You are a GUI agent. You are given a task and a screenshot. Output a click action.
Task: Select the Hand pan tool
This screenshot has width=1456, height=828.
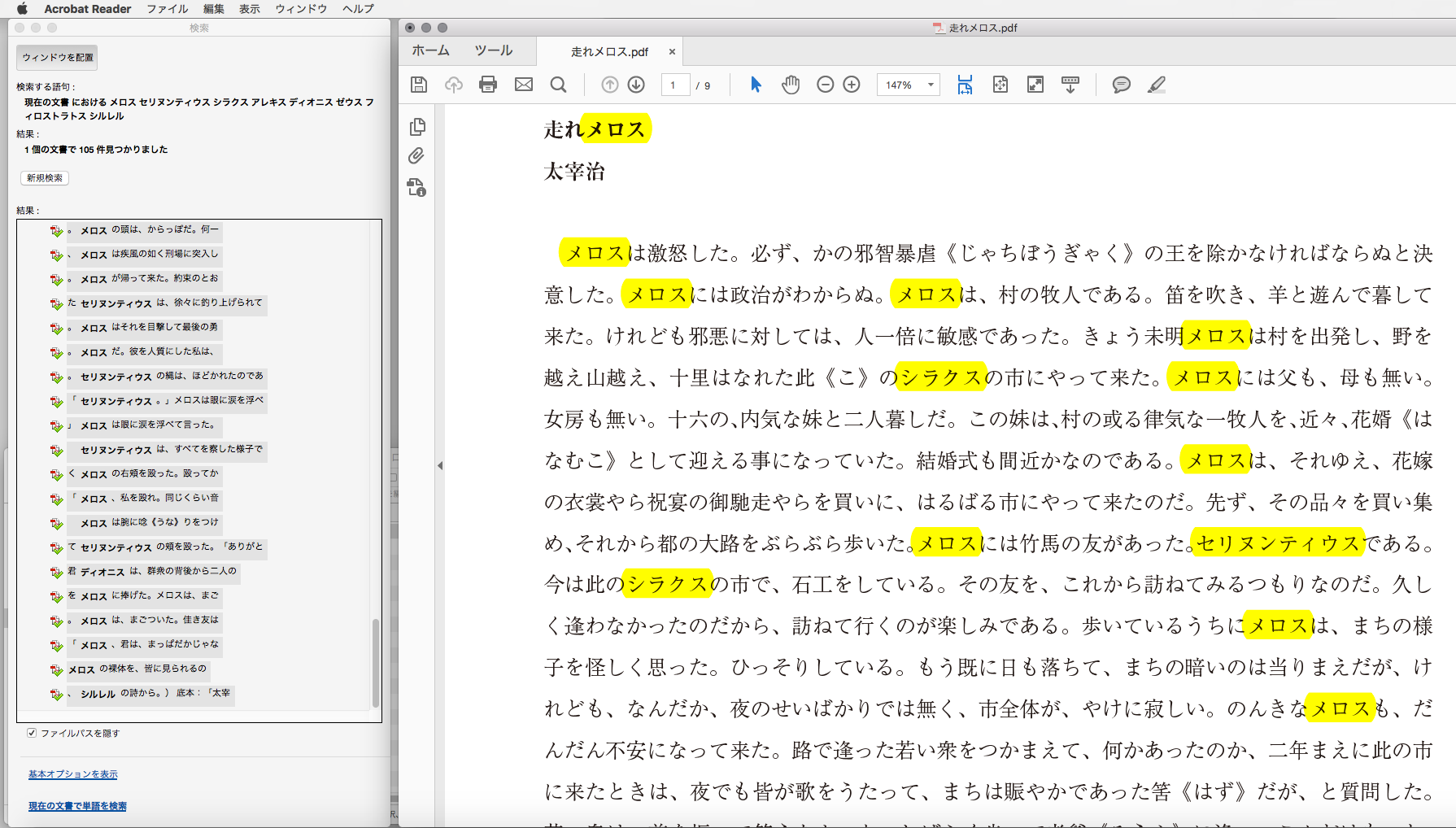pos(791,85)
